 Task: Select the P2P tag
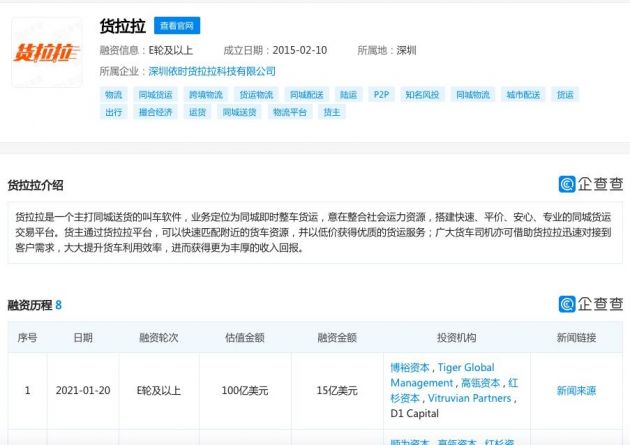(381, 95)
